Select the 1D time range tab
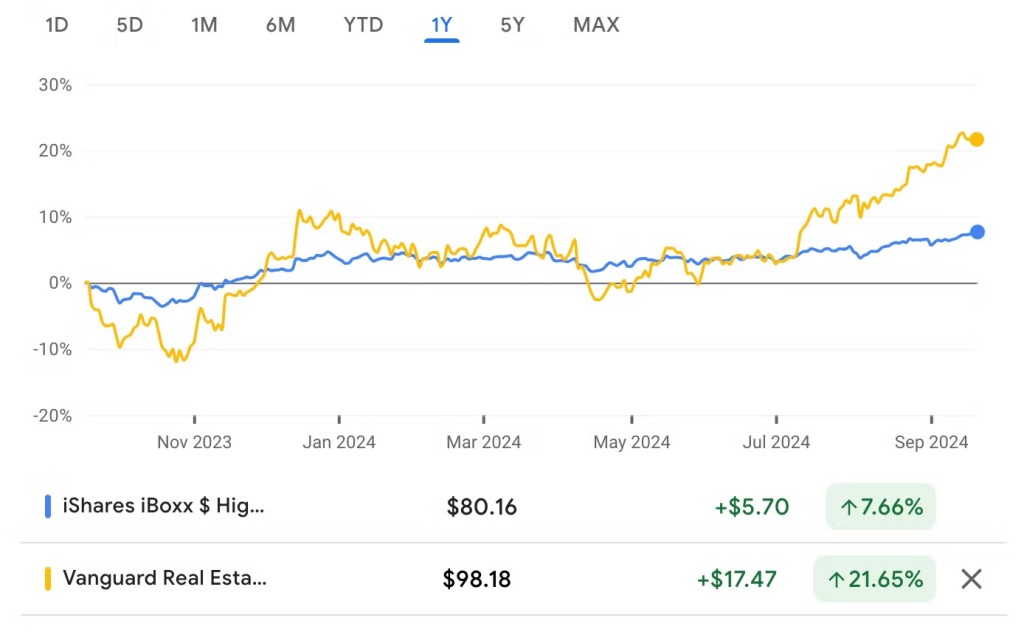Image resolution: width=1024 pixels, height=632 pixels. tap(57, 25)
